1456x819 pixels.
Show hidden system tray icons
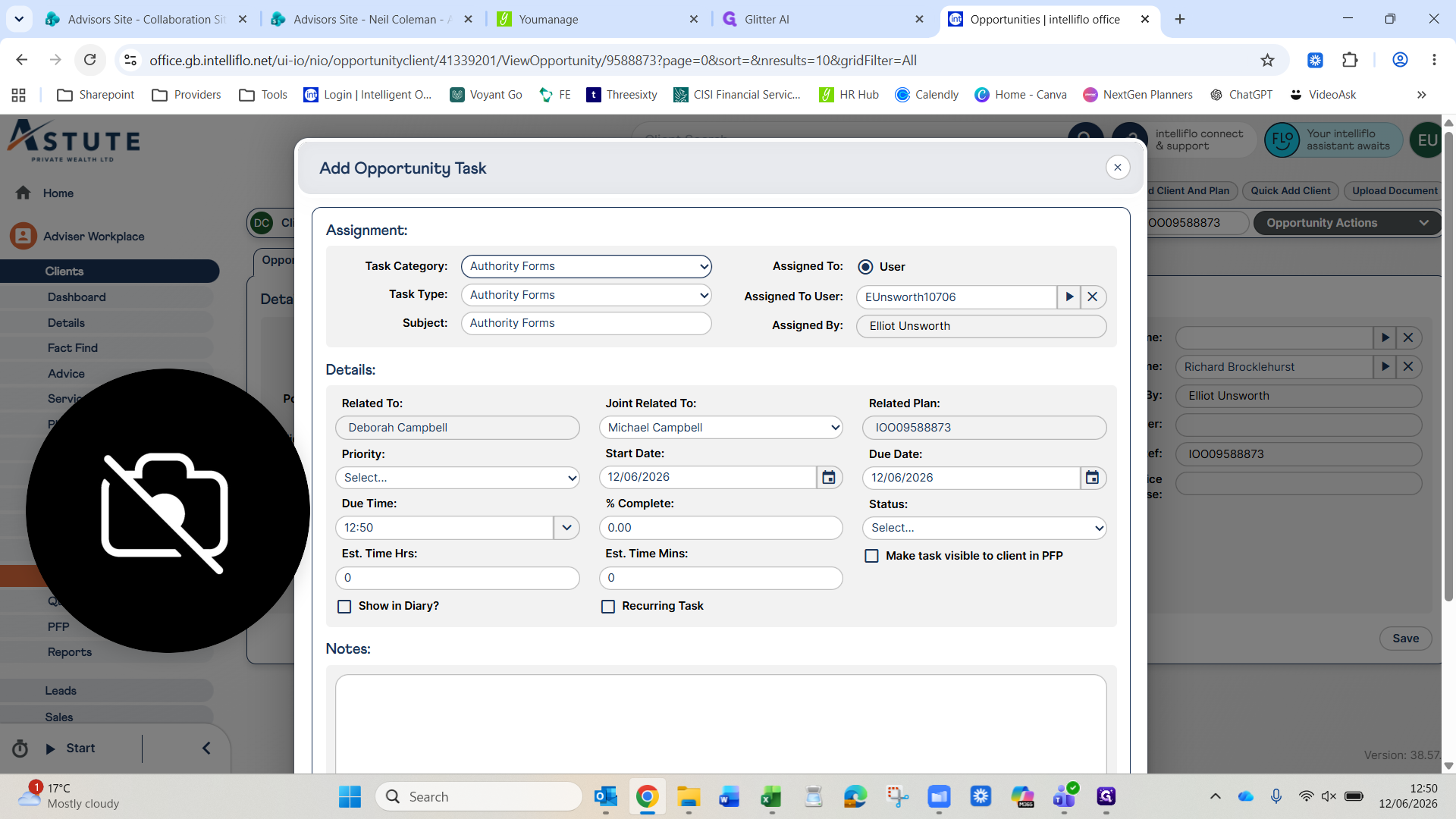click(1216, 796)
